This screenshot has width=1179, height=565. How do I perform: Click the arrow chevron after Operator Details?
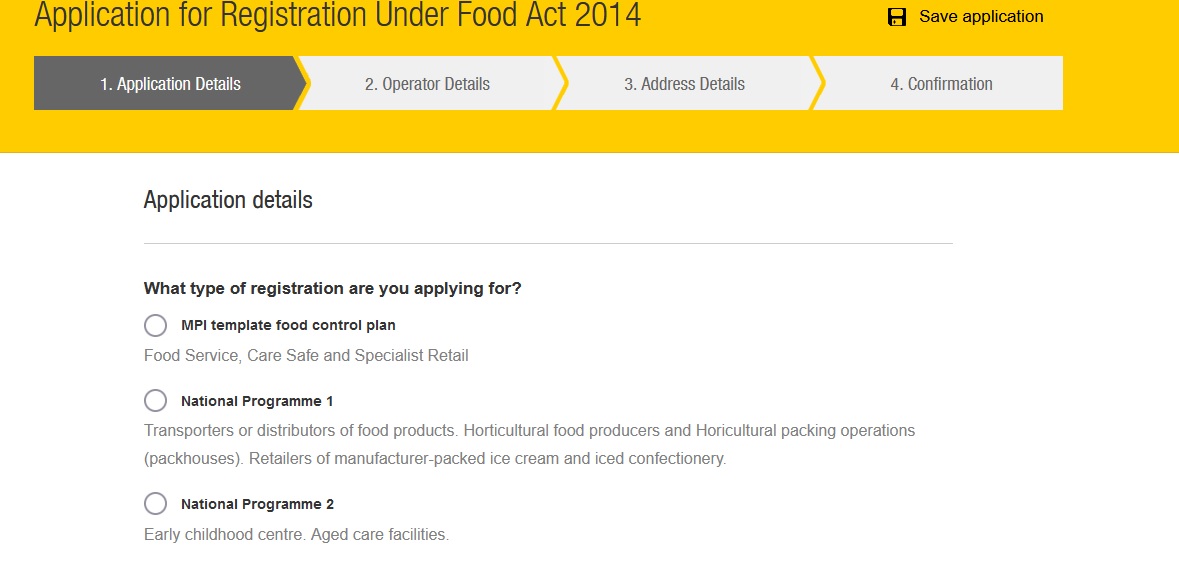[561, 84]
